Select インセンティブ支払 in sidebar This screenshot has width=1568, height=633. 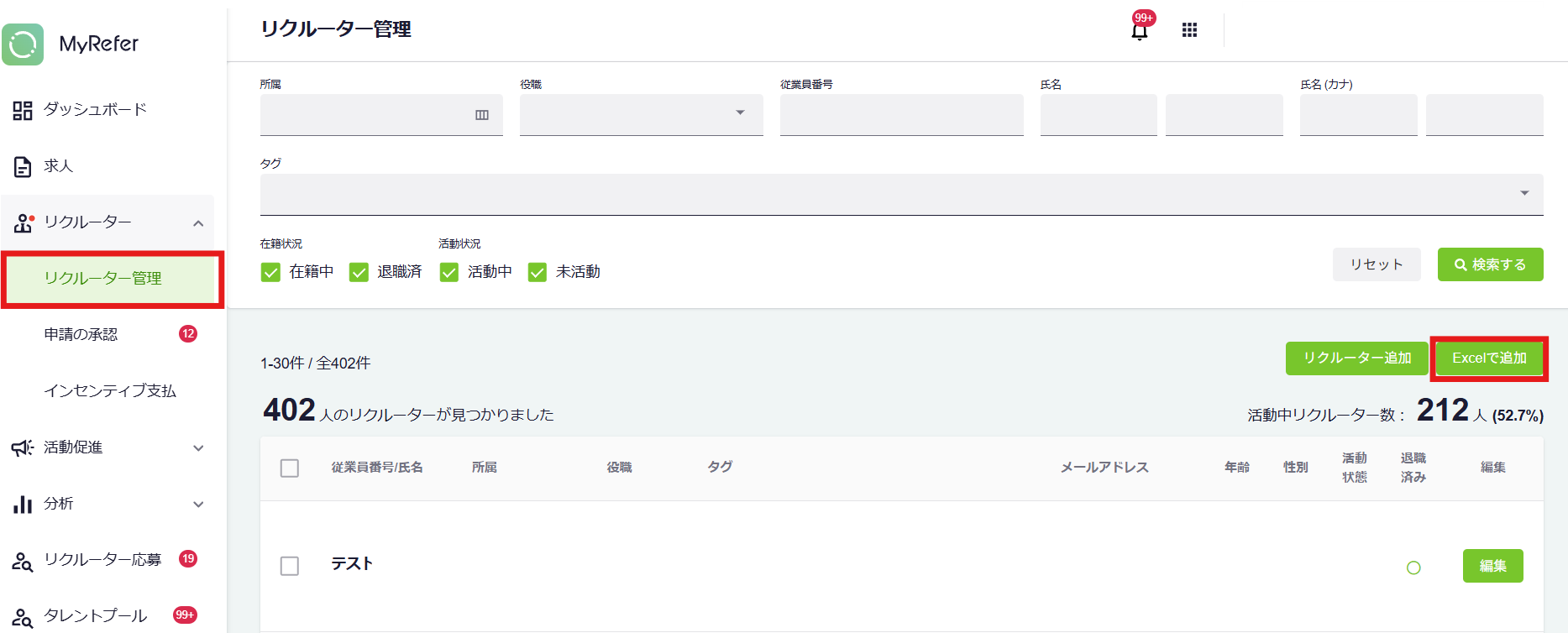110,390
